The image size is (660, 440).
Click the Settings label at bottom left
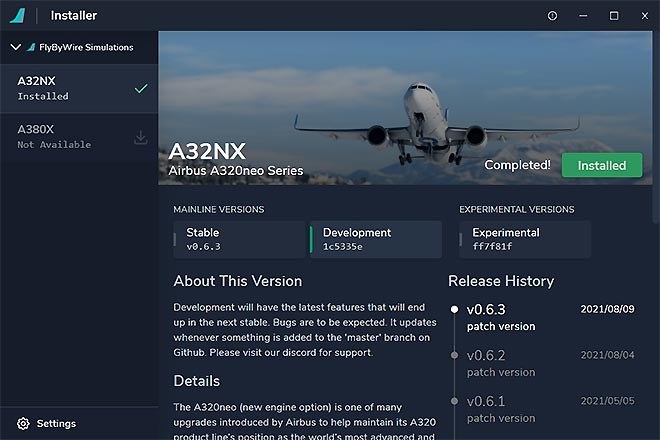(56, 423)
